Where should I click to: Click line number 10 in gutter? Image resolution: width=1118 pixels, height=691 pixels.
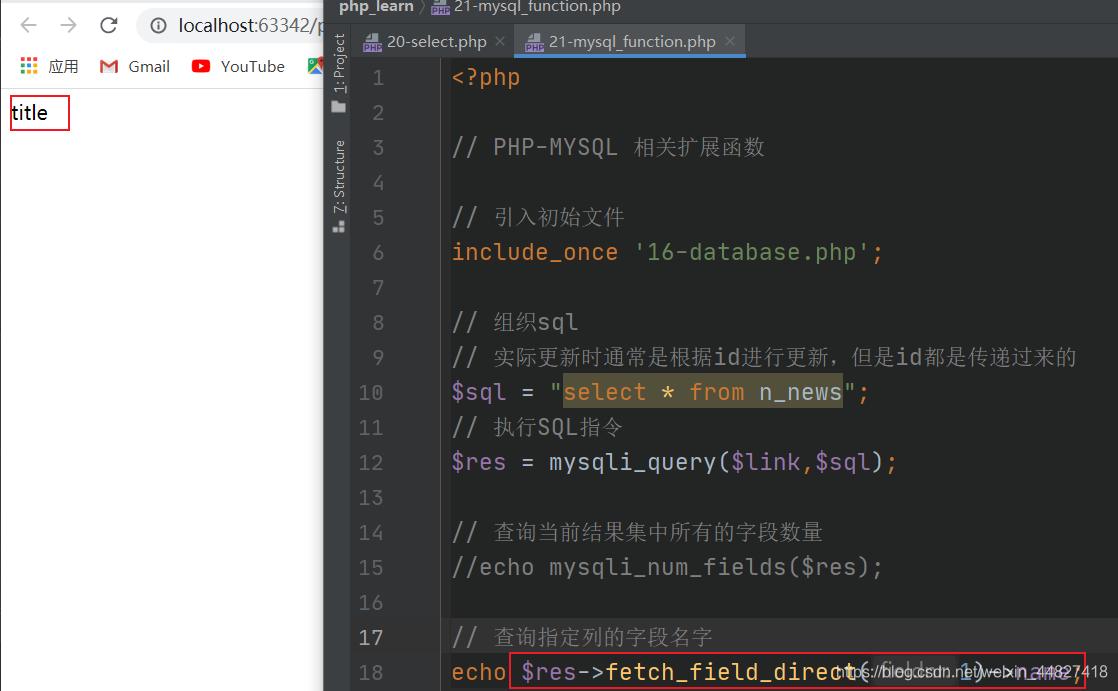tap(371, 392)
